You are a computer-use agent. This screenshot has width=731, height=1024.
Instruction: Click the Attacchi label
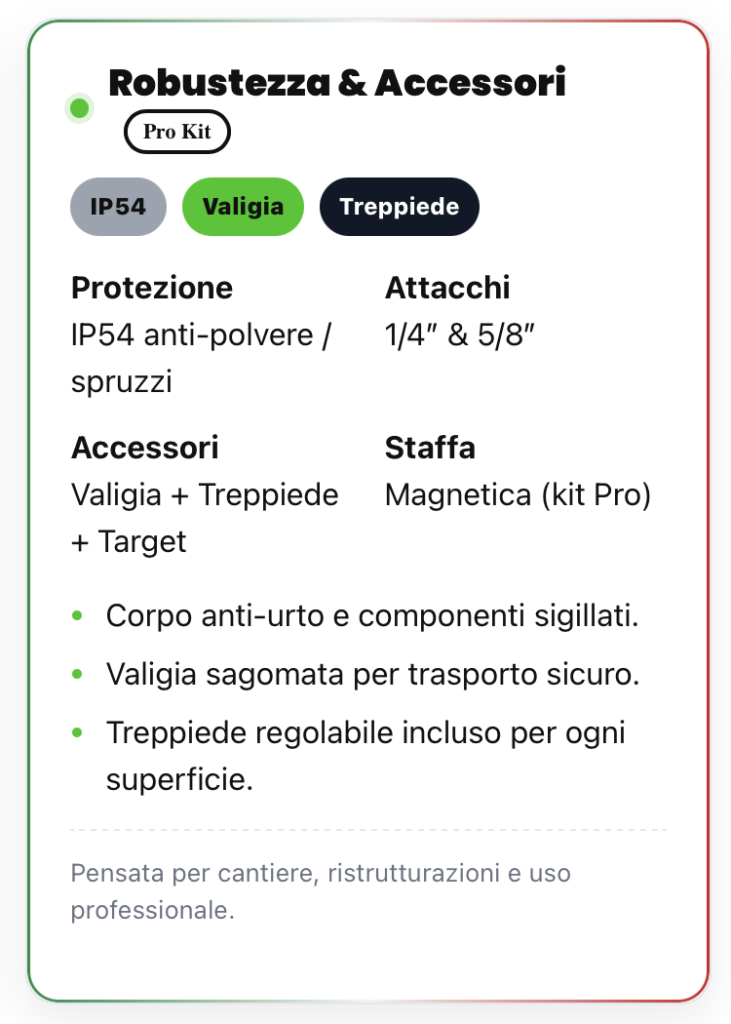(447, 288)
